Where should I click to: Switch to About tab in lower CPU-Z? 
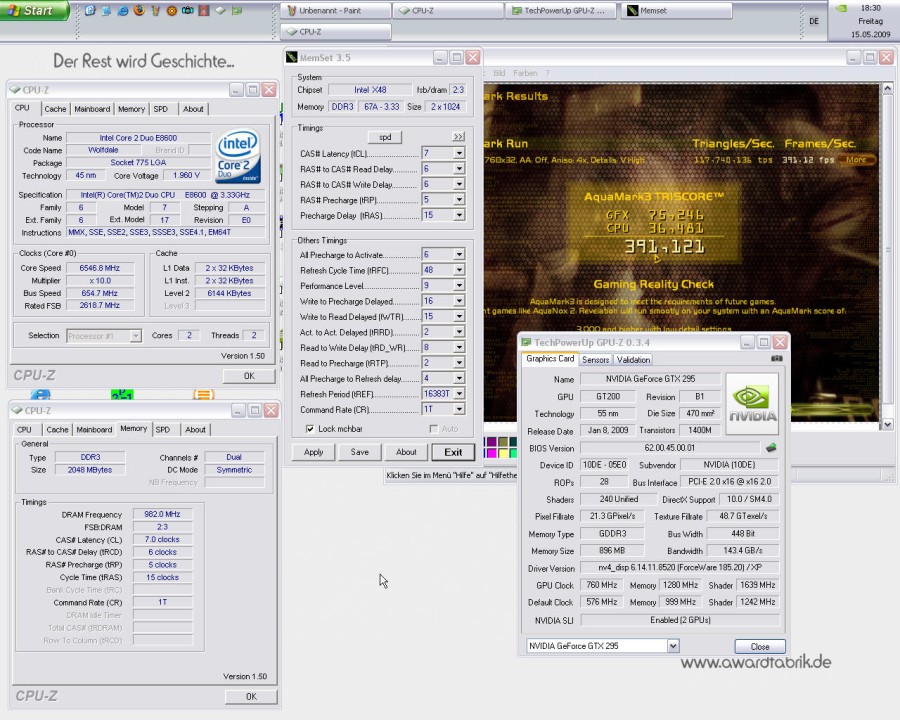coord(195,429)
